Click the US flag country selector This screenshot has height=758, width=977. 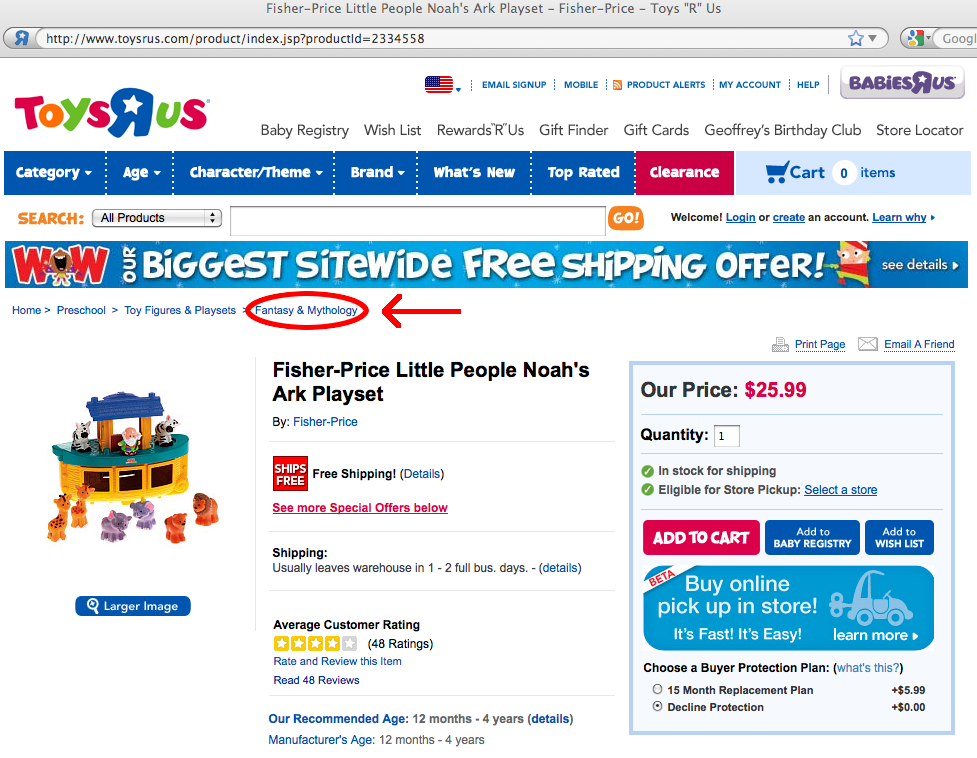click(x=442, y=85)
